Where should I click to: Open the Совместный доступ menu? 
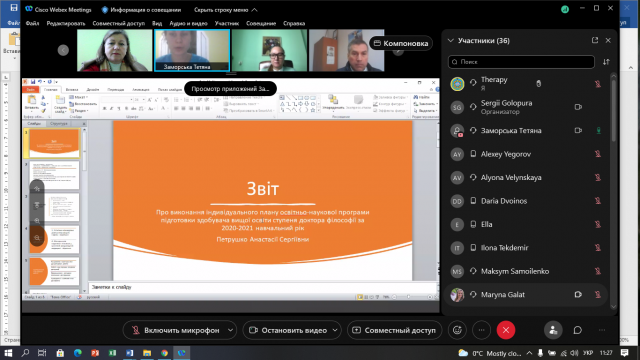click(x=118, y=23)
